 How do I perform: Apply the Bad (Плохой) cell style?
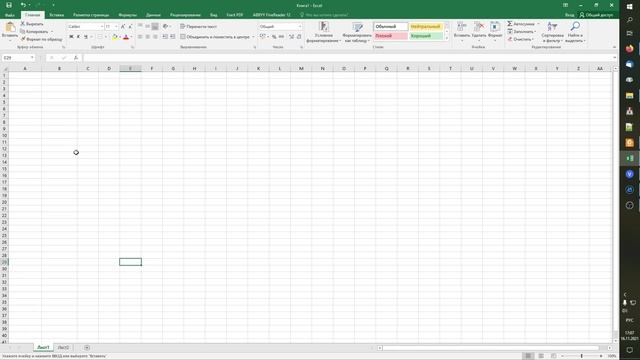pos(391,36)
